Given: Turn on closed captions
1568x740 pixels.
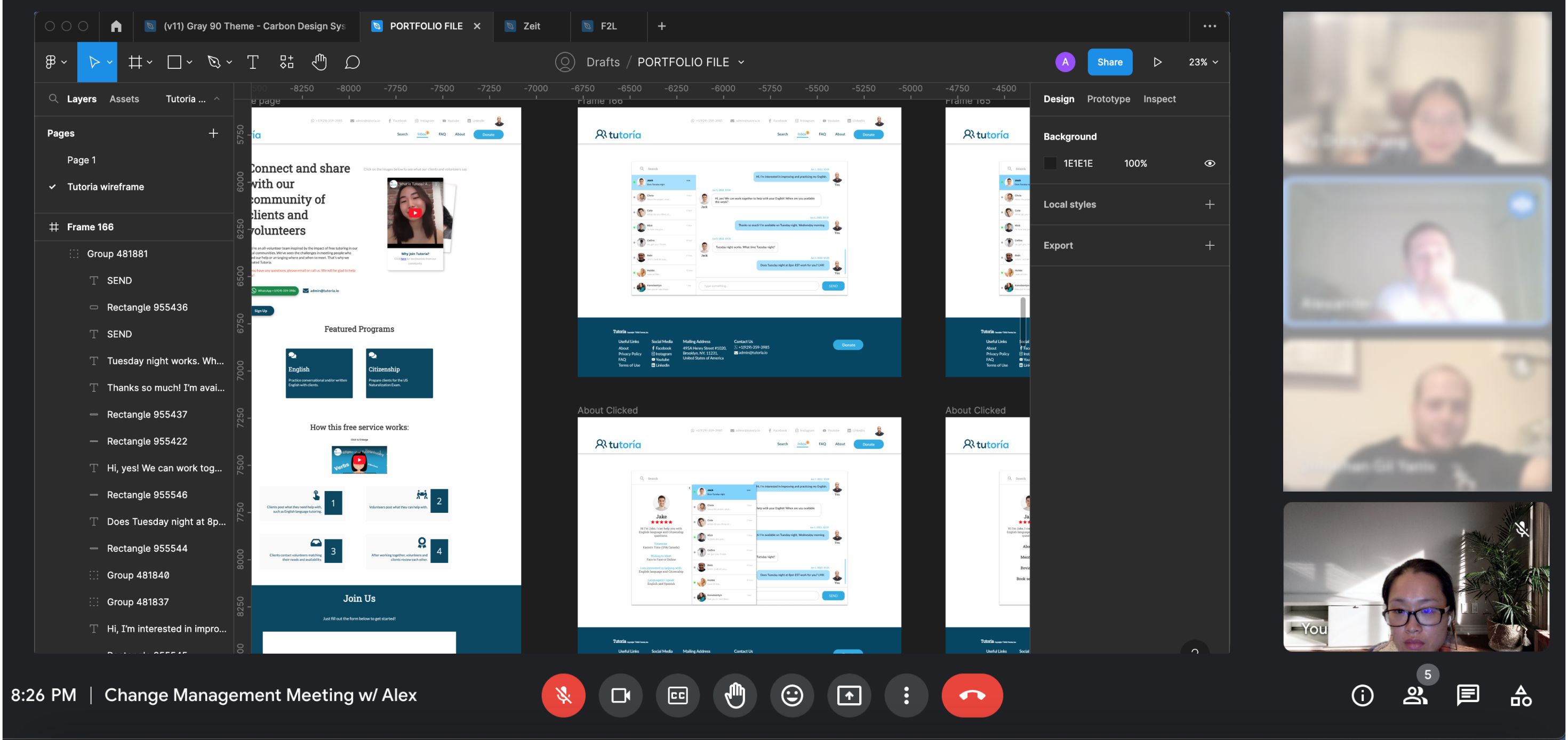Looking at the screenshot, I should pos(677,695).
